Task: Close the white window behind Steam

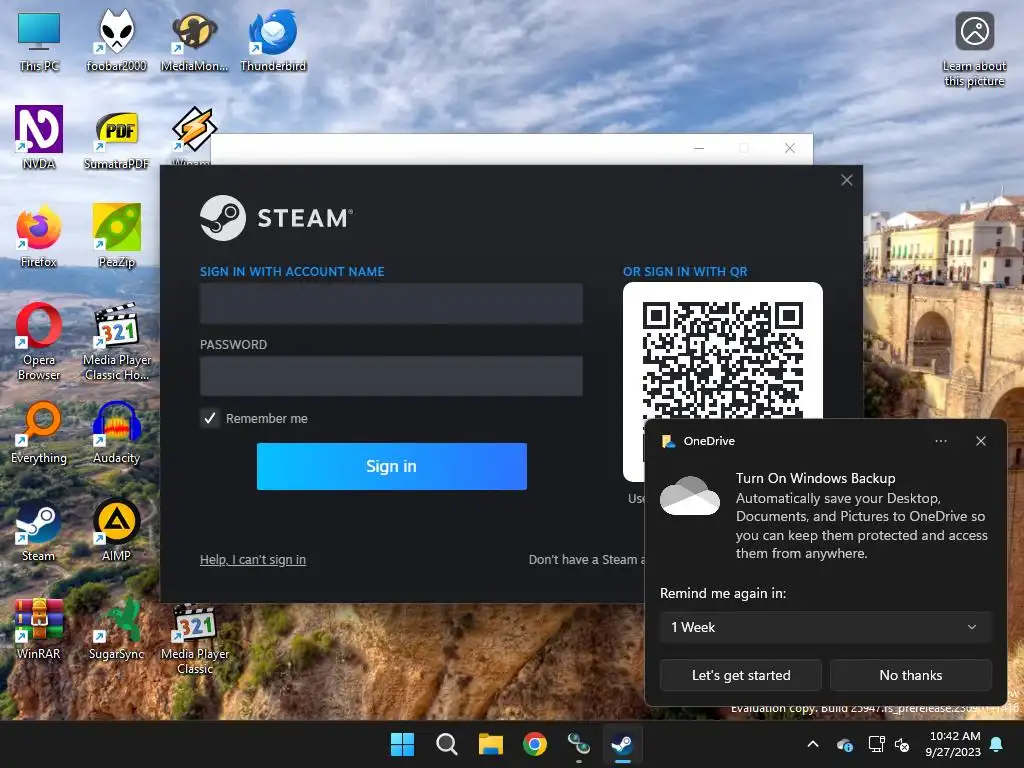Action: [790, 148]
